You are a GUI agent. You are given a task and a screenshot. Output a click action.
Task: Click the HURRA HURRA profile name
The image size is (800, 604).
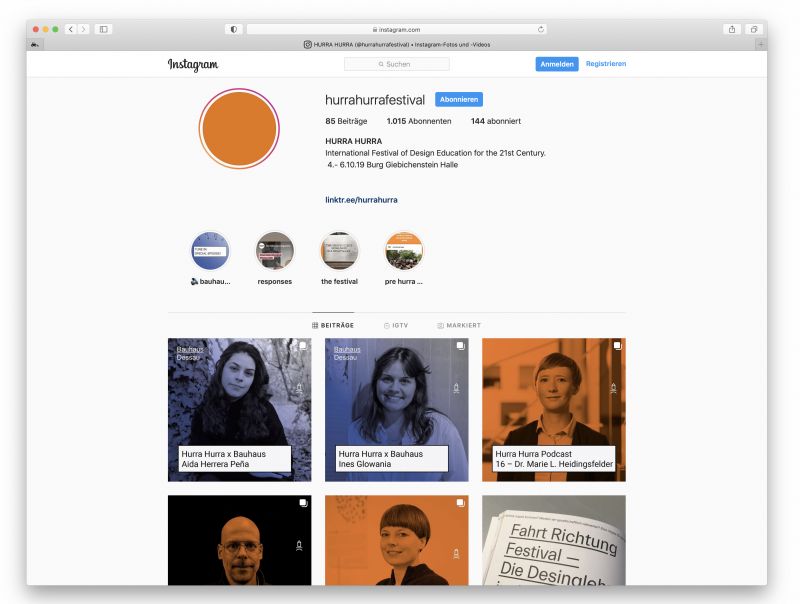point(354,141)
